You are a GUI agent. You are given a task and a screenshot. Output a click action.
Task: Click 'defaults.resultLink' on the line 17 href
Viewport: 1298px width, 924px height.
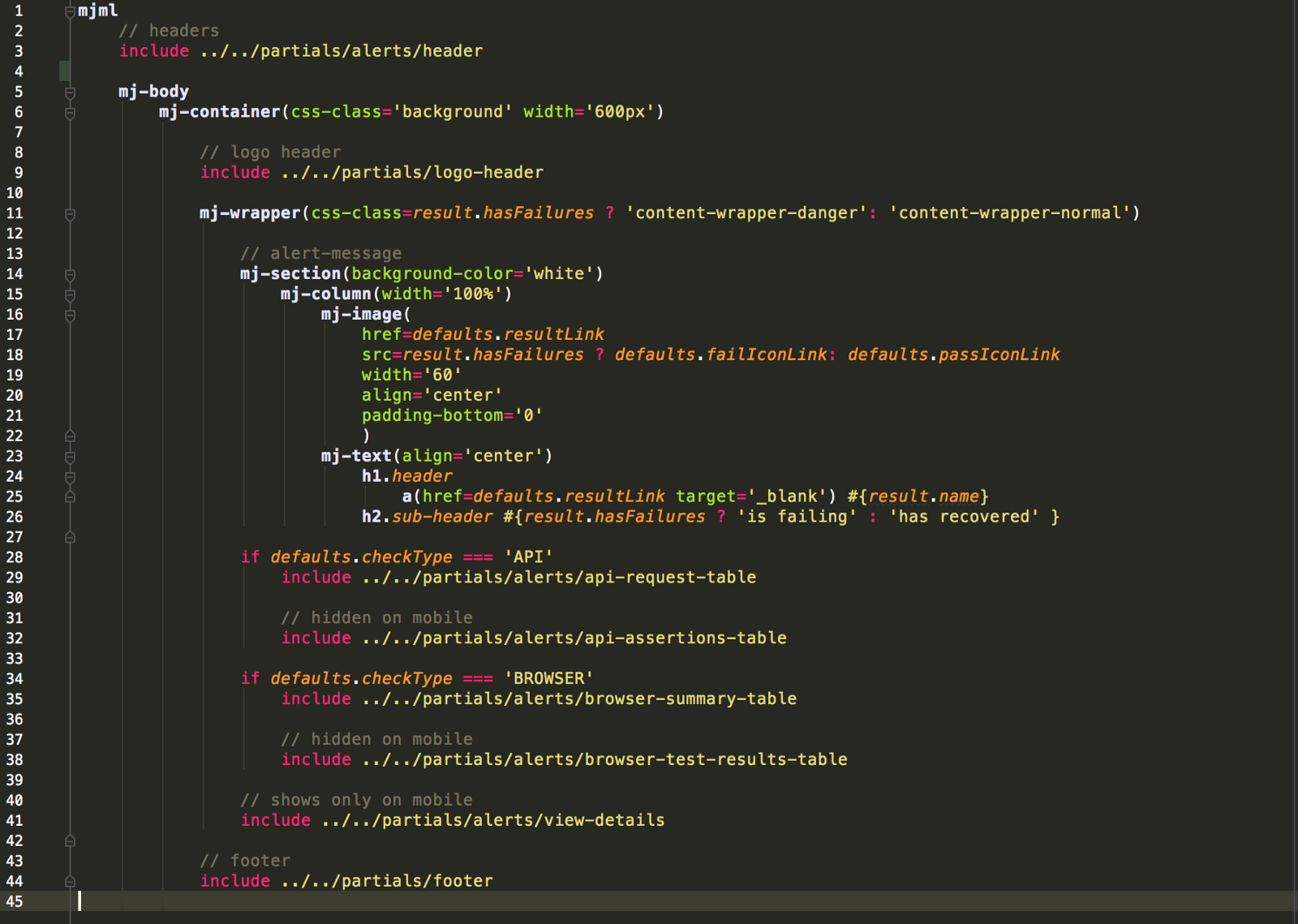click(x=509, y=335)
